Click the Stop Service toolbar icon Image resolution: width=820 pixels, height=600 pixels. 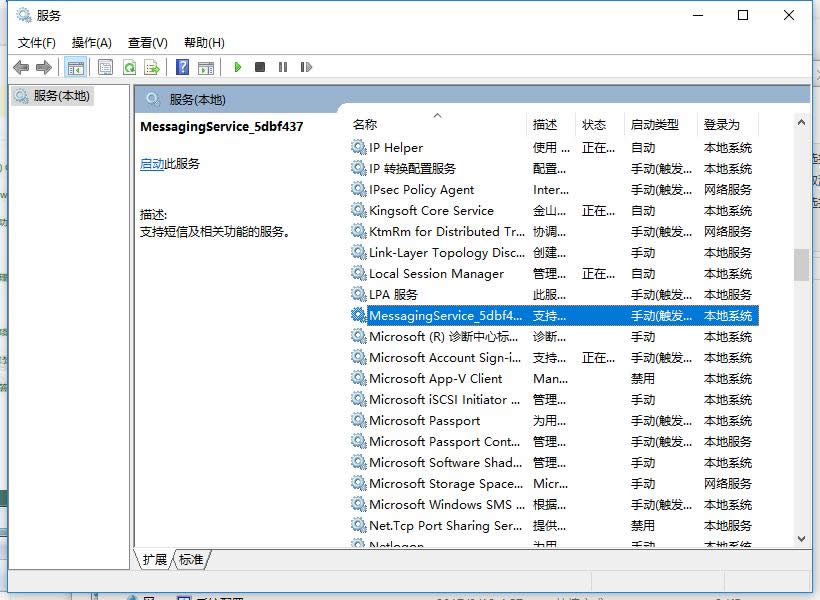260,67
